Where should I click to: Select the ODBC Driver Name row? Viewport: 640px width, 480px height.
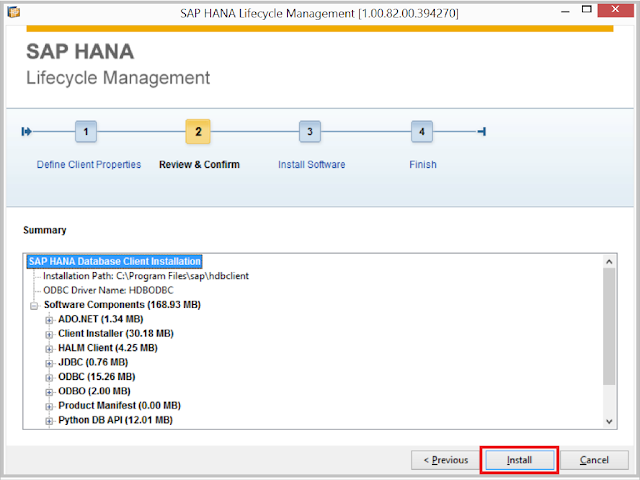(108, 290)
